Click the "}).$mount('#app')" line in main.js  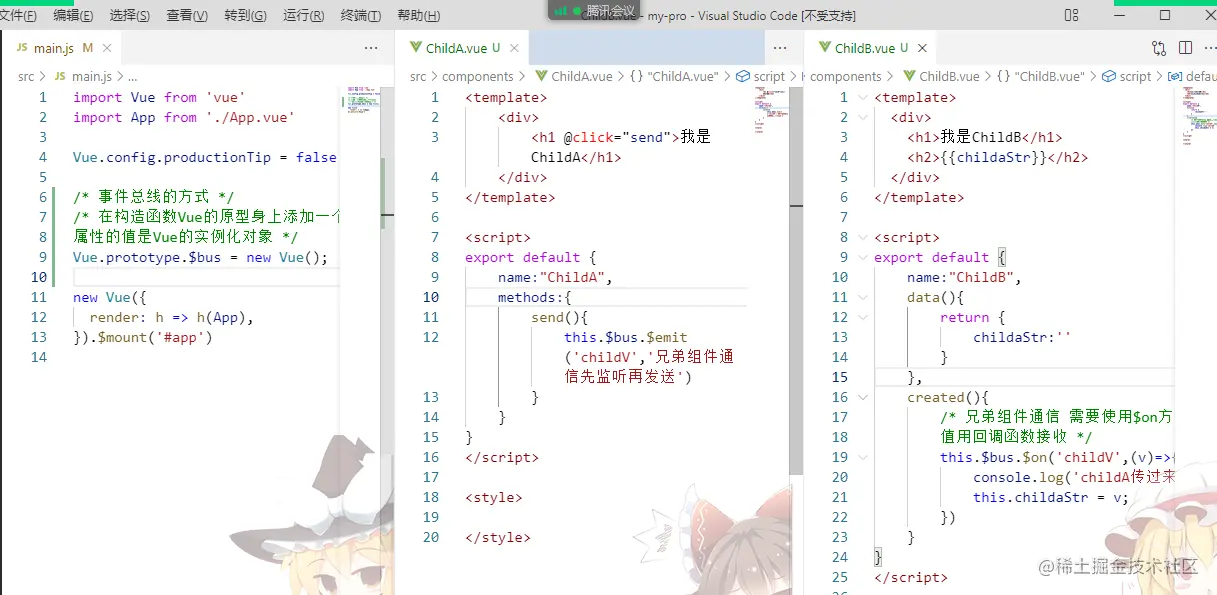coord(143,337)
